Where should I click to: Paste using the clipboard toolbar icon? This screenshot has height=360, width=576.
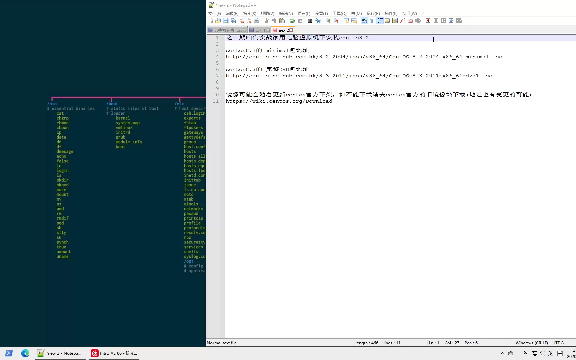click(x=282, y=21)
